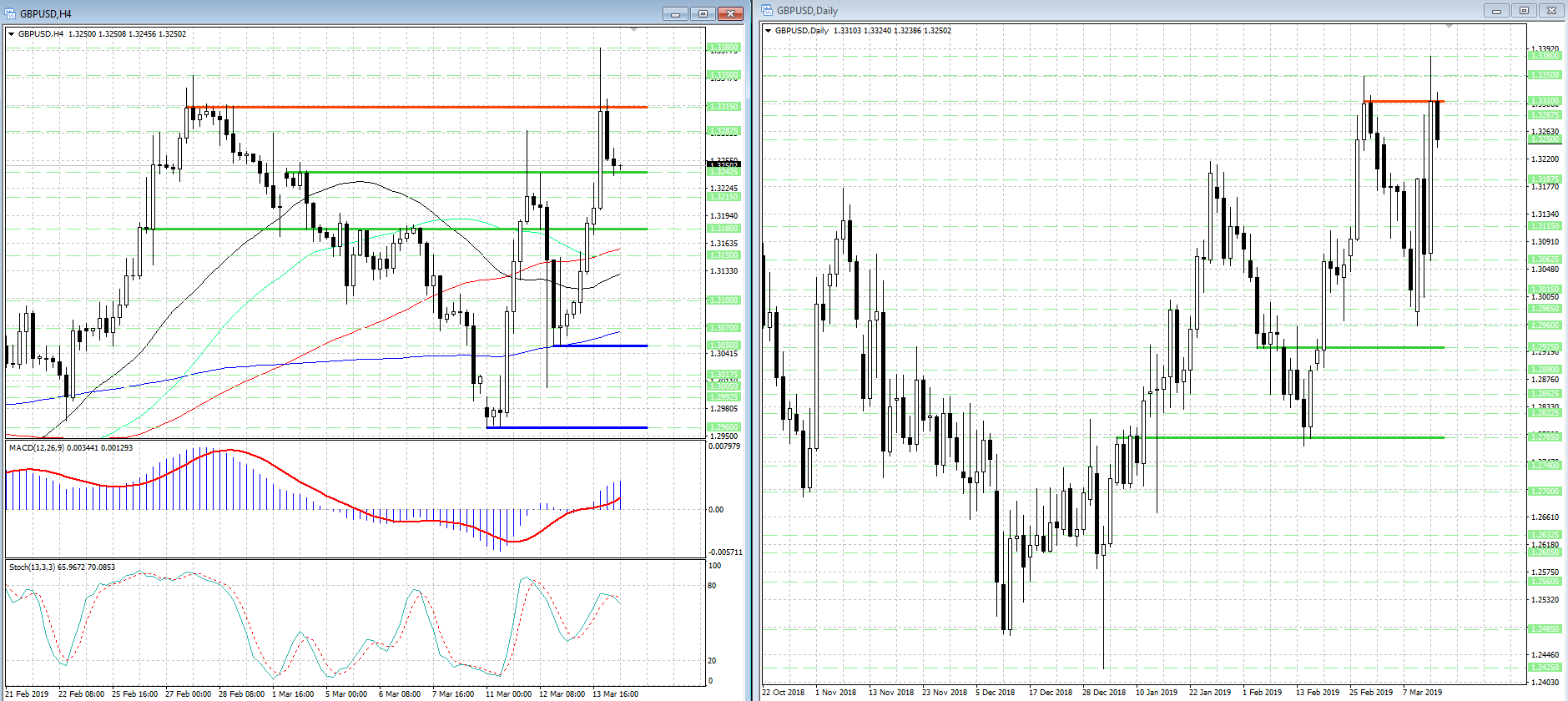Select the blue line at 1.29600 on H4 chart
Screen dimensions: 1568x701
pyautogui.click(x=567, y=427)
